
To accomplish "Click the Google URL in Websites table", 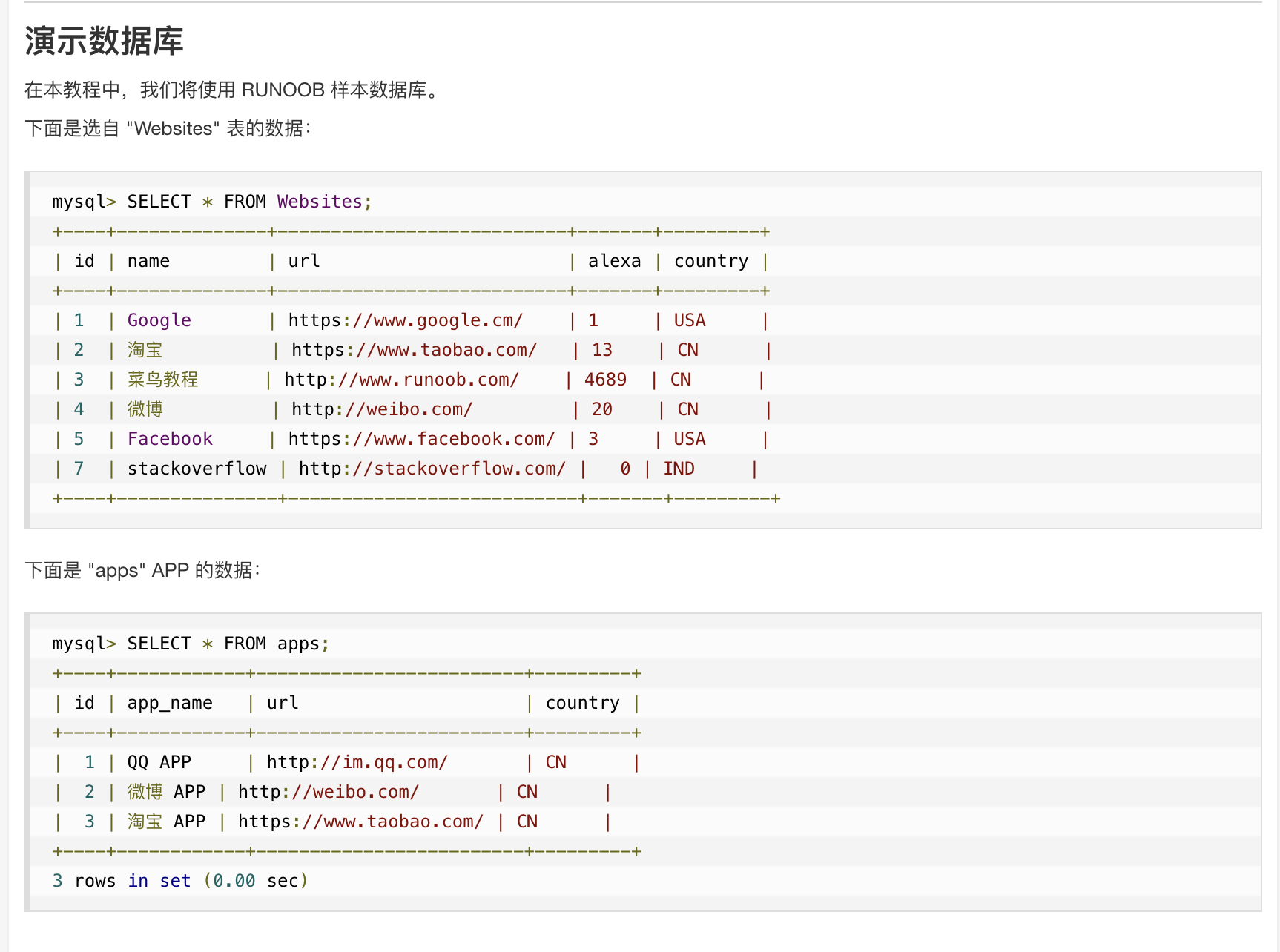I will [405, 320].
